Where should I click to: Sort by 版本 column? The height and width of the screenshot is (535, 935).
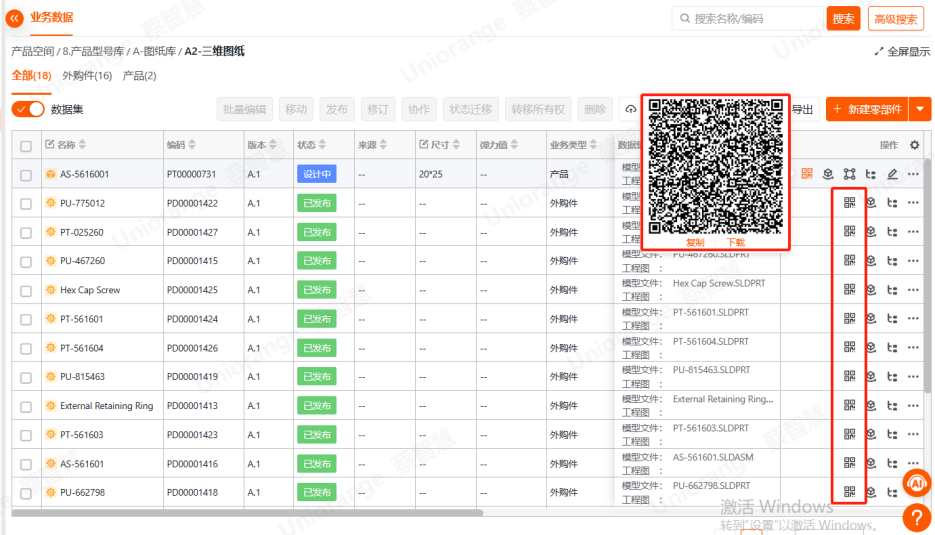click(273, 144)
